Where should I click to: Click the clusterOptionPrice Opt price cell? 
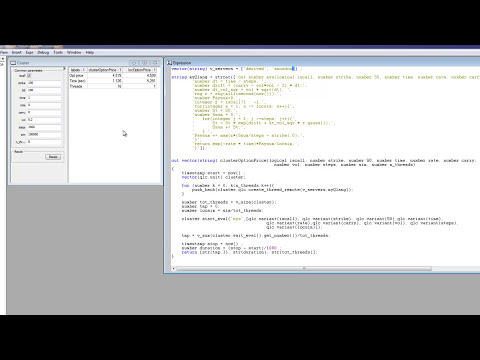pyautogui.click(x=105, y=76)
